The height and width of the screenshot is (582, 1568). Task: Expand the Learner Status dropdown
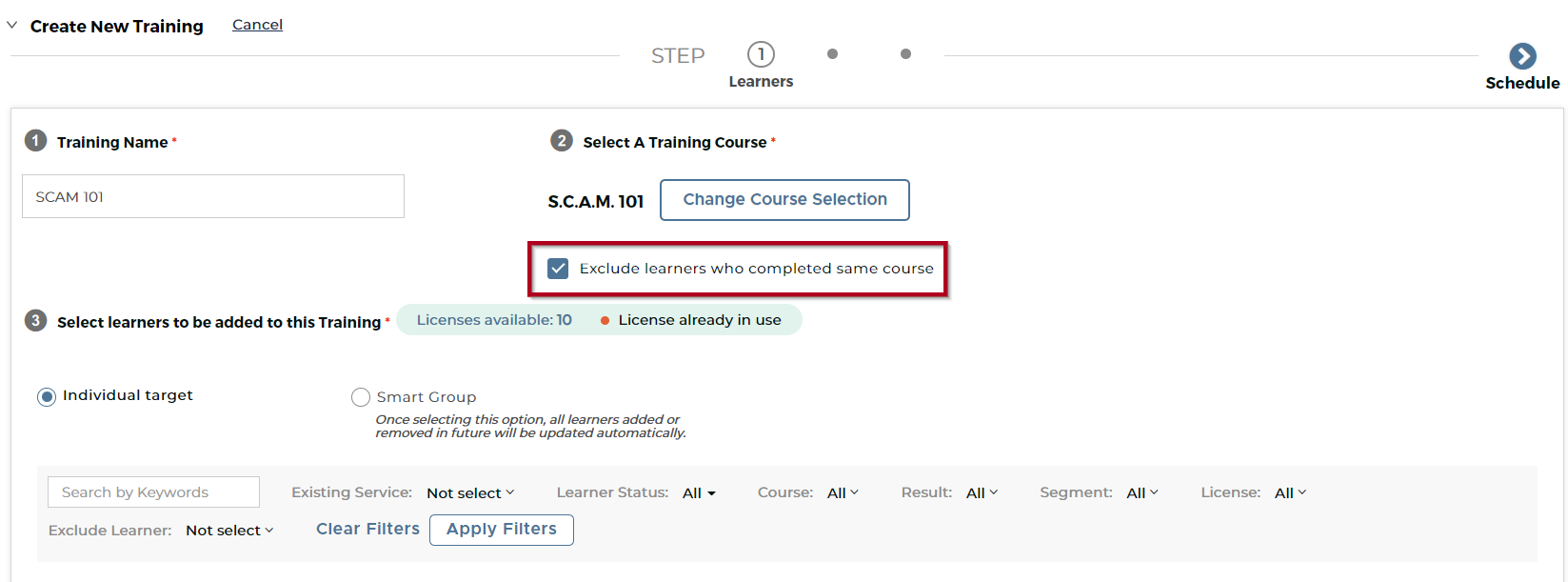pyautogui.click(x=699, y=493)
